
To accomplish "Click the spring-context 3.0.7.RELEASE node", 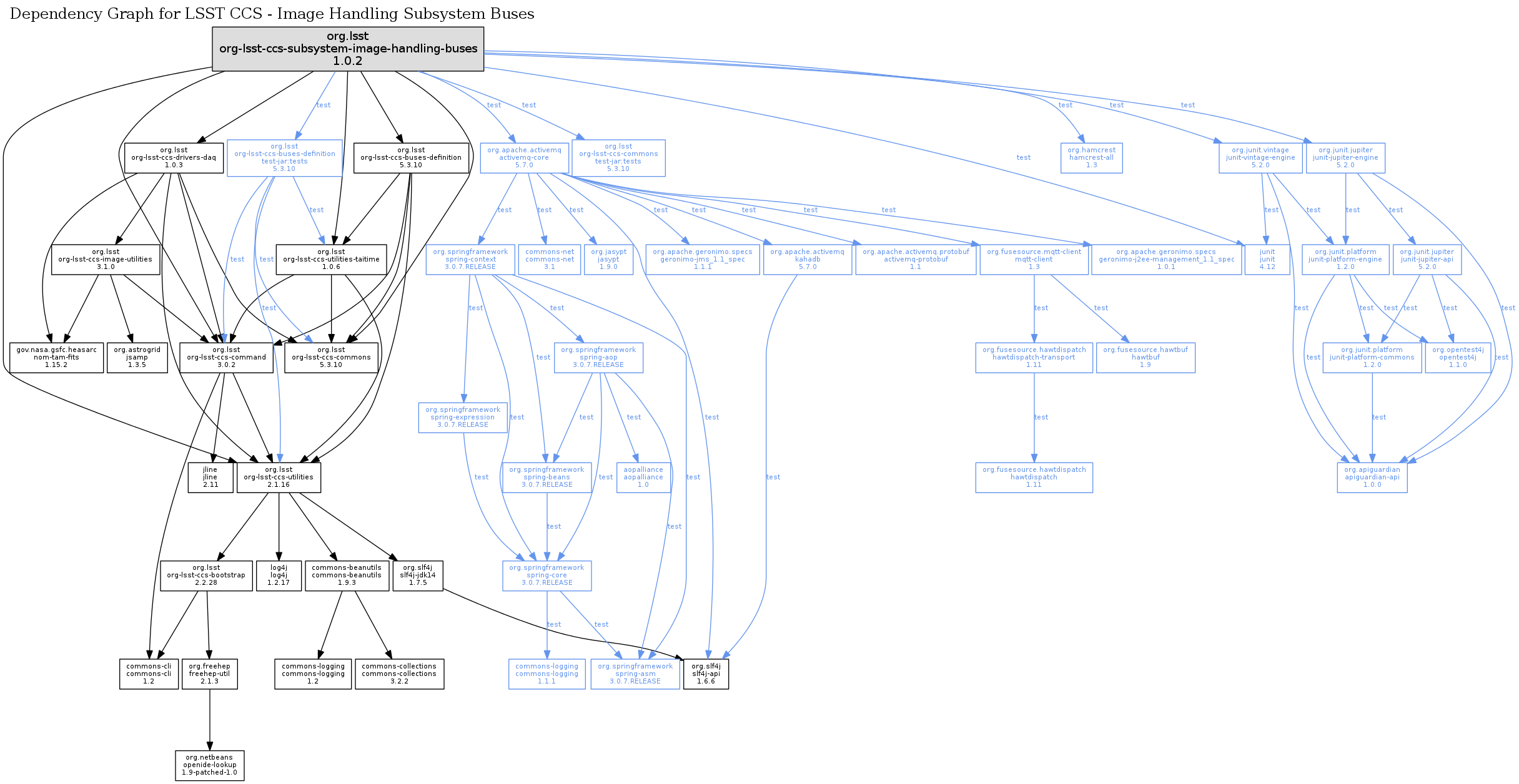I will pos(470,260).
